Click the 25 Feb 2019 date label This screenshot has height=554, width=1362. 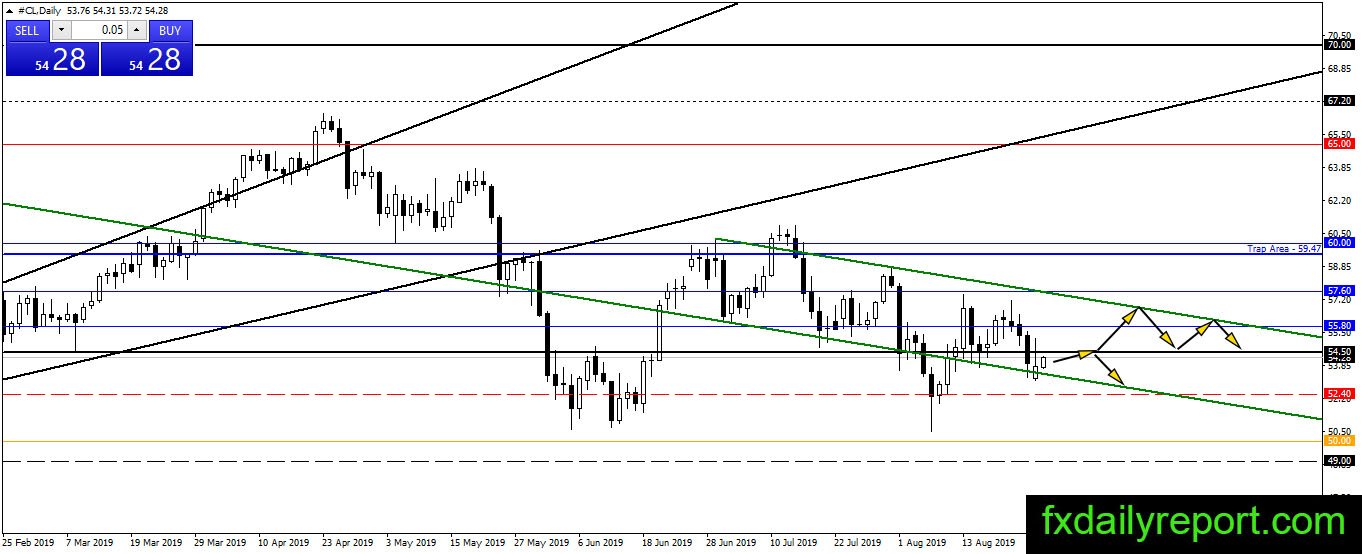click(29, 543)
